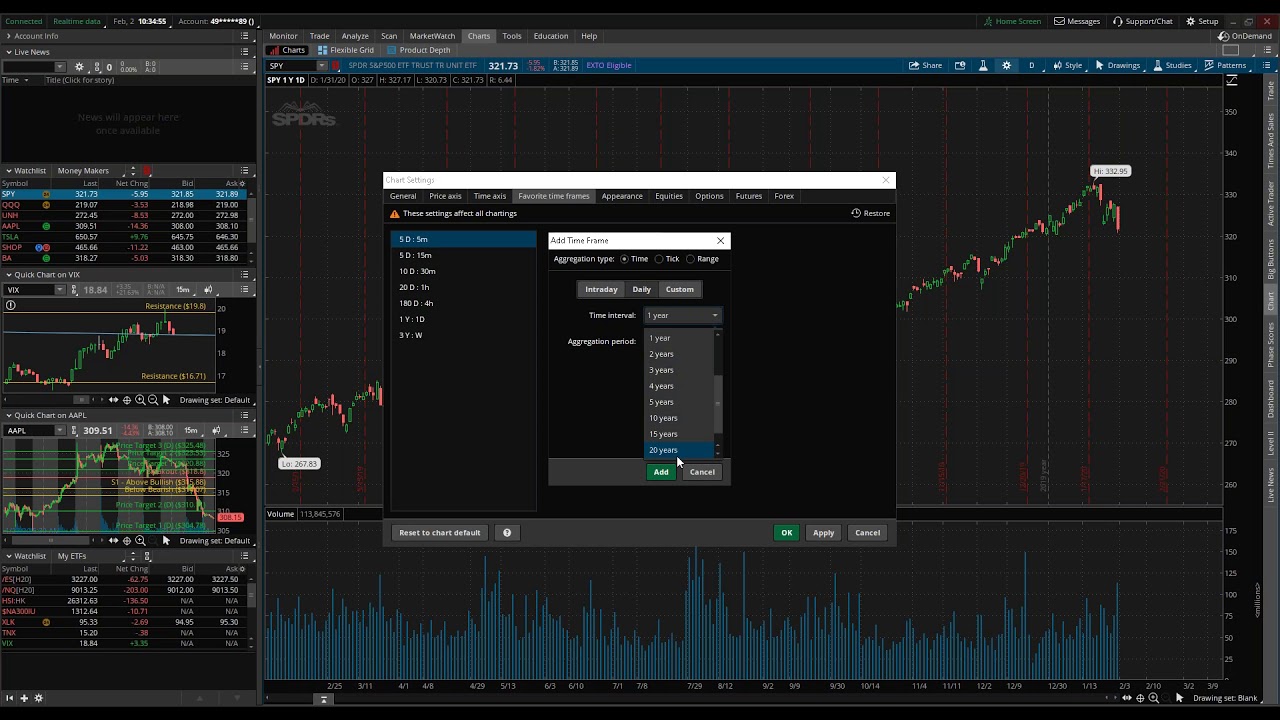Collapse the Live News panel

click(8, 52)
